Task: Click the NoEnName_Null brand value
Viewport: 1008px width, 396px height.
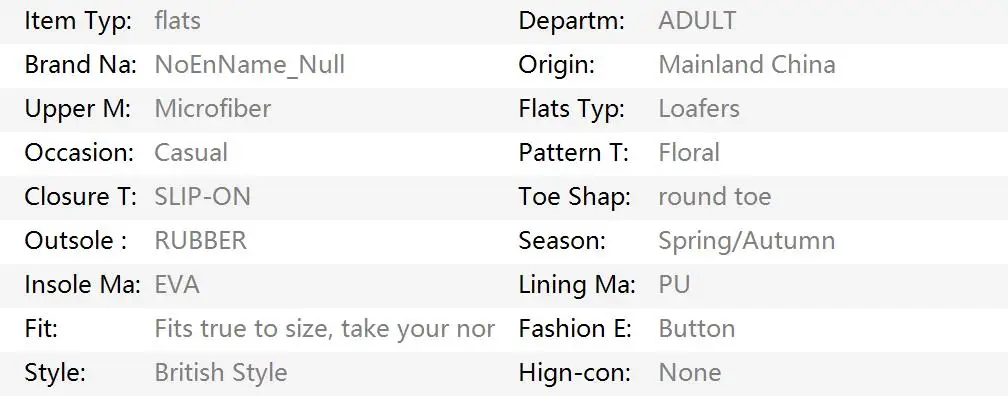Action: tap(249, 65)
